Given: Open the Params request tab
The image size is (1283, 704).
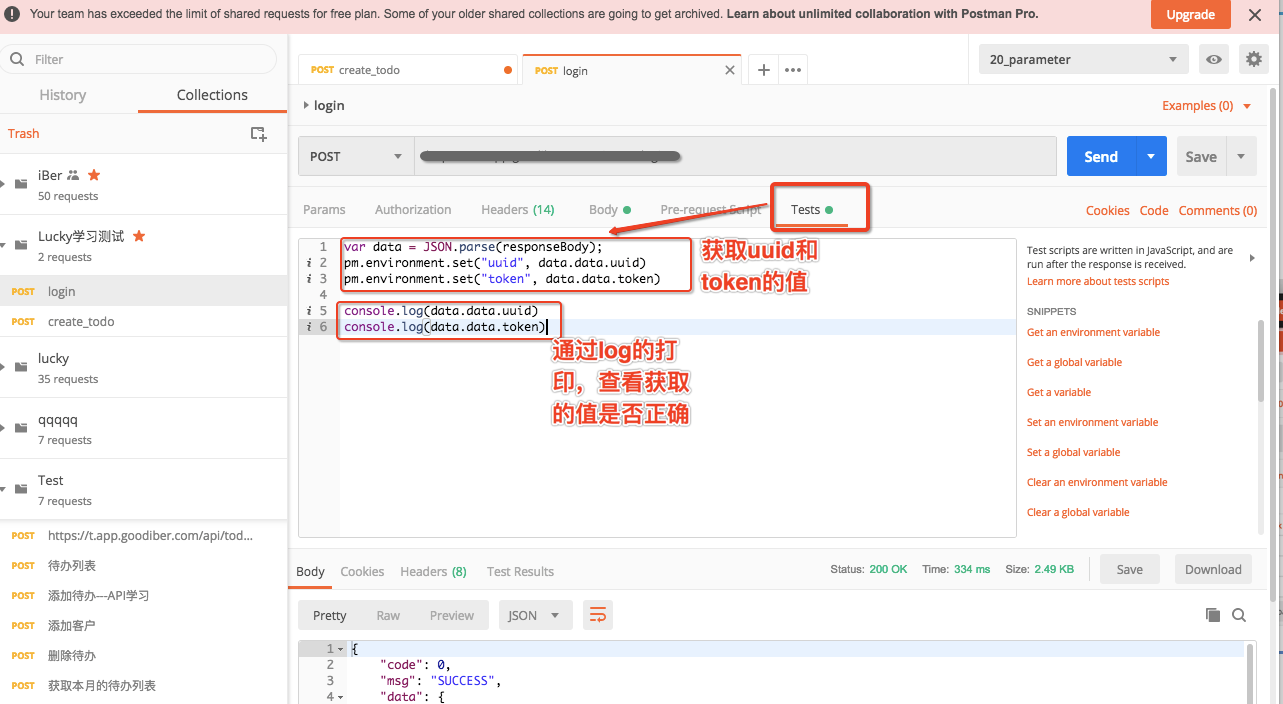Looking at the screenshot, I should 324,209.
